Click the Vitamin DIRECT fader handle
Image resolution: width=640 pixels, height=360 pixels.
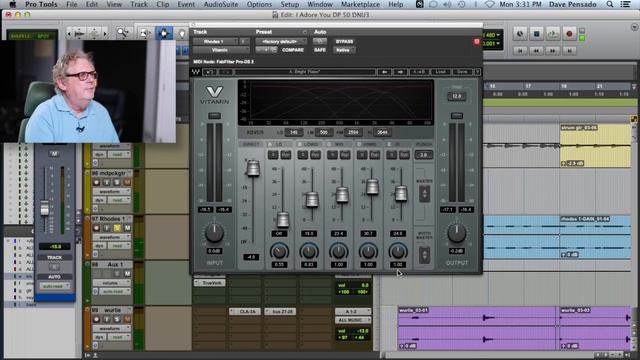click(x=253, y=168)
